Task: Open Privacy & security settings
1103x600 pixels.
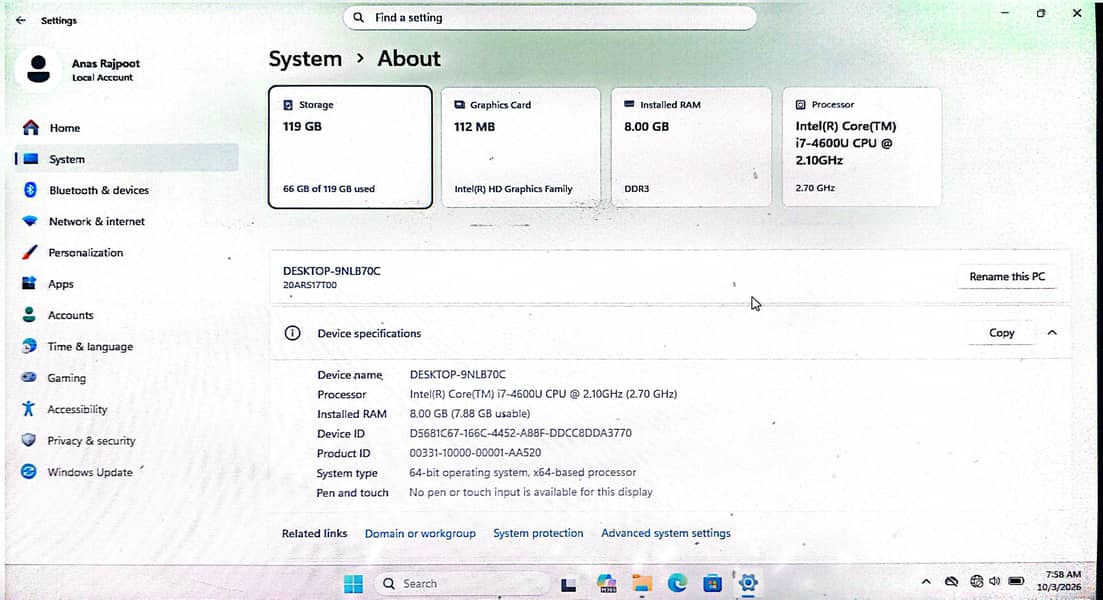Action: pyautogui.click(x=127, y=440)
